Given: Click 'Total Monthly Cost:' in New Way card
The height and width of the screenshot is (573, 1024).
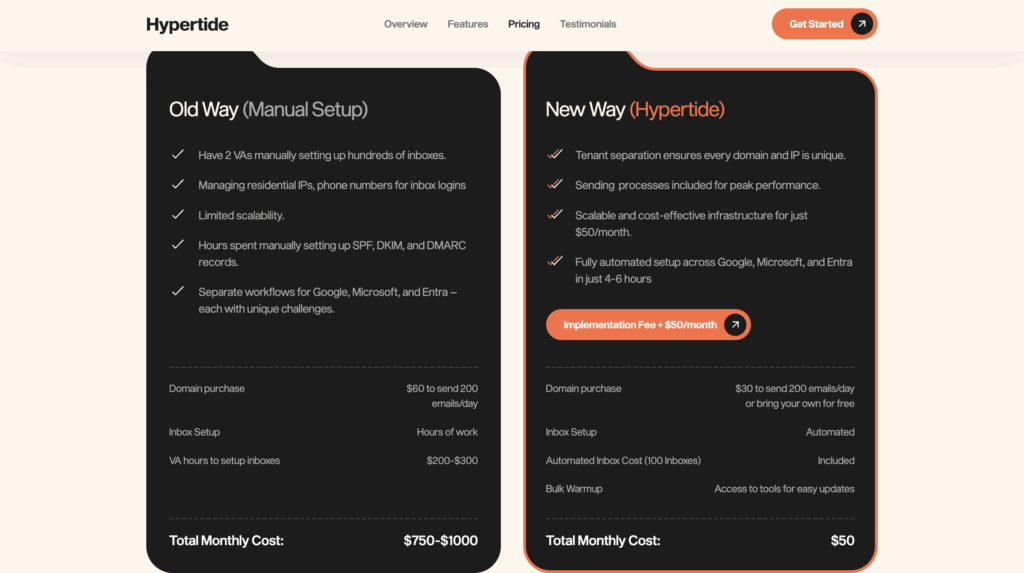Looking at the screenshot, I should (603, 540).
